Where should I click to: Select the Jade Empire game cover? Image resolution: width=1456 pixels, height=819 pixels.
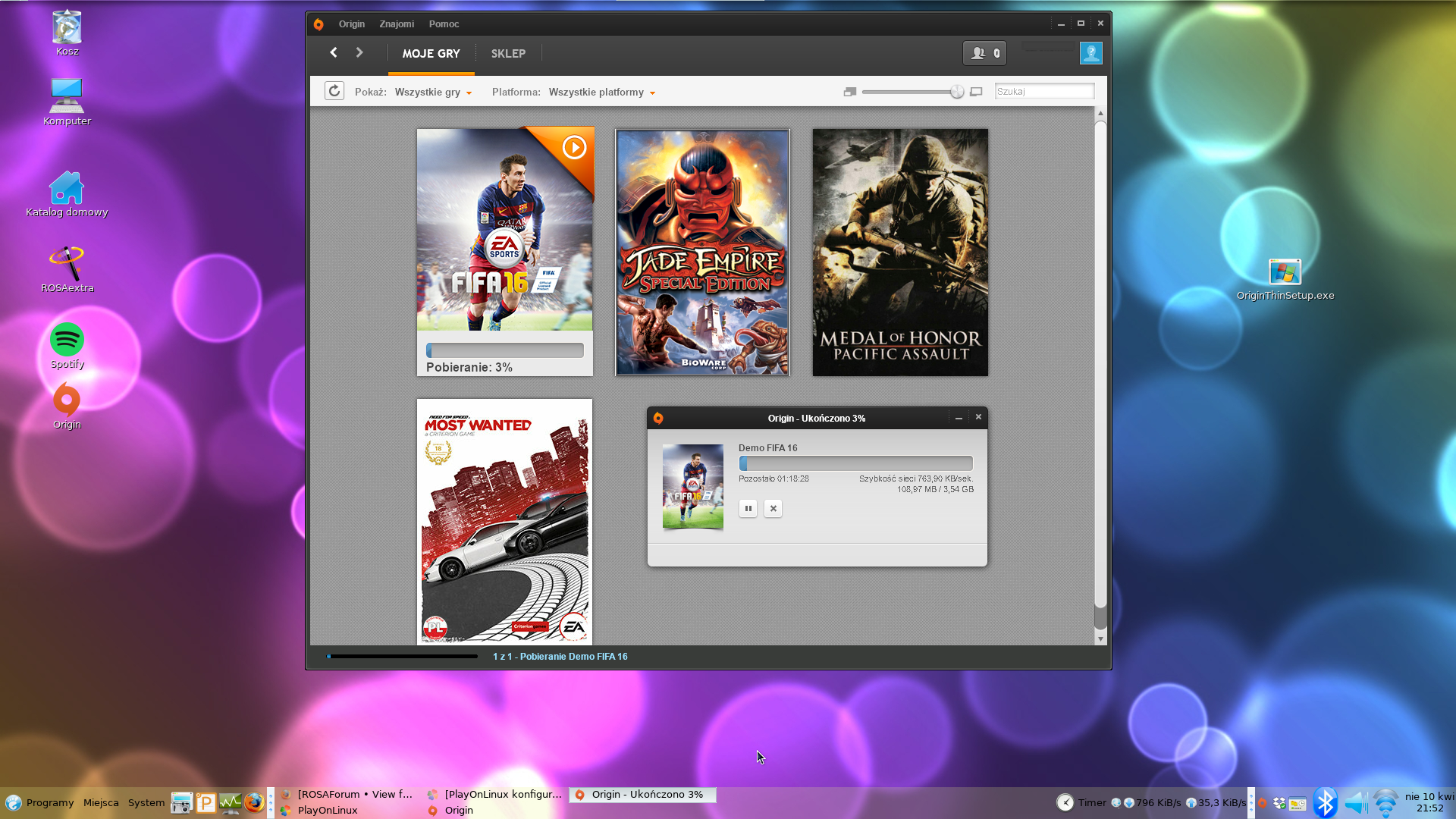[702, 253]
